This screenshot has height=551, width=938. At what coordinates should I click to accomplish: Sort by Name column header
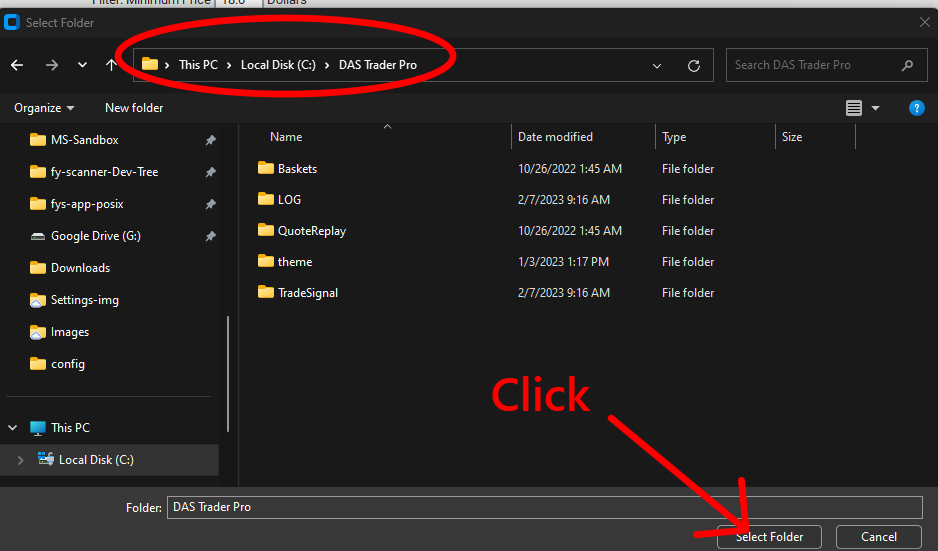(x=286, y=137)
